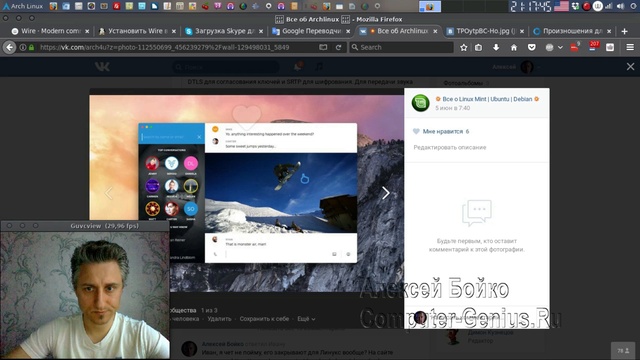The image size is (640, 360).
Task: Switch to the Загрузка Skype tab
Action: [x=224, y=31]
